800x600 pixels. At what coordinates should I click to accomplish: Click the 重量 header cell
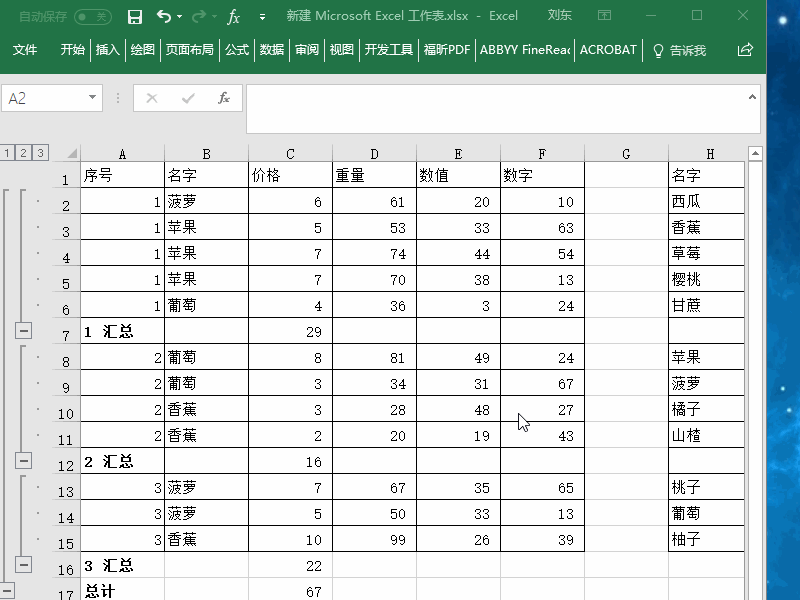374,175
